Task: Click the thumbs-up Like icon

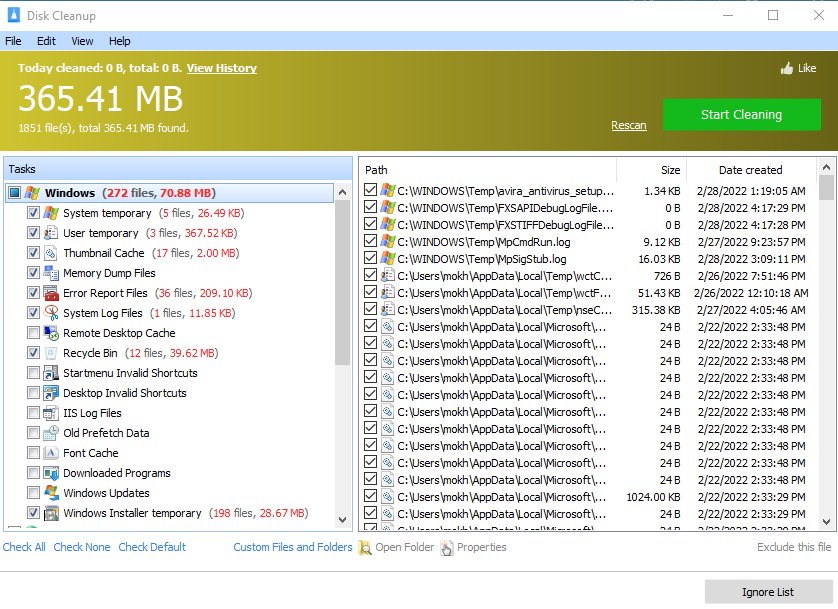Action: [x=787, y=68]
